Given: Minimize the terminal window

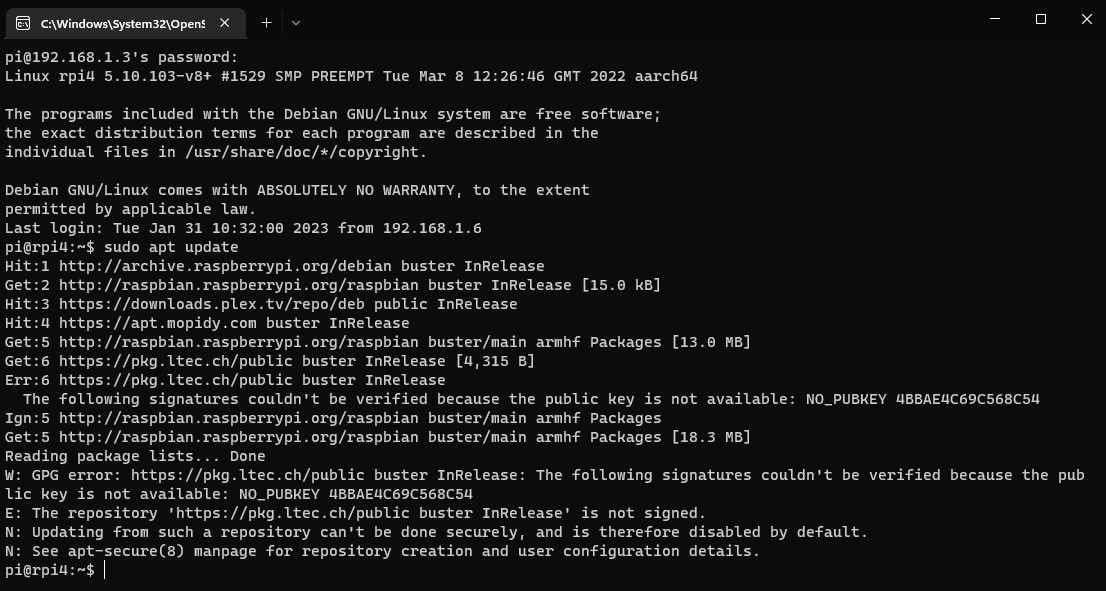Looking at the screenshot, I should (995, 19).
